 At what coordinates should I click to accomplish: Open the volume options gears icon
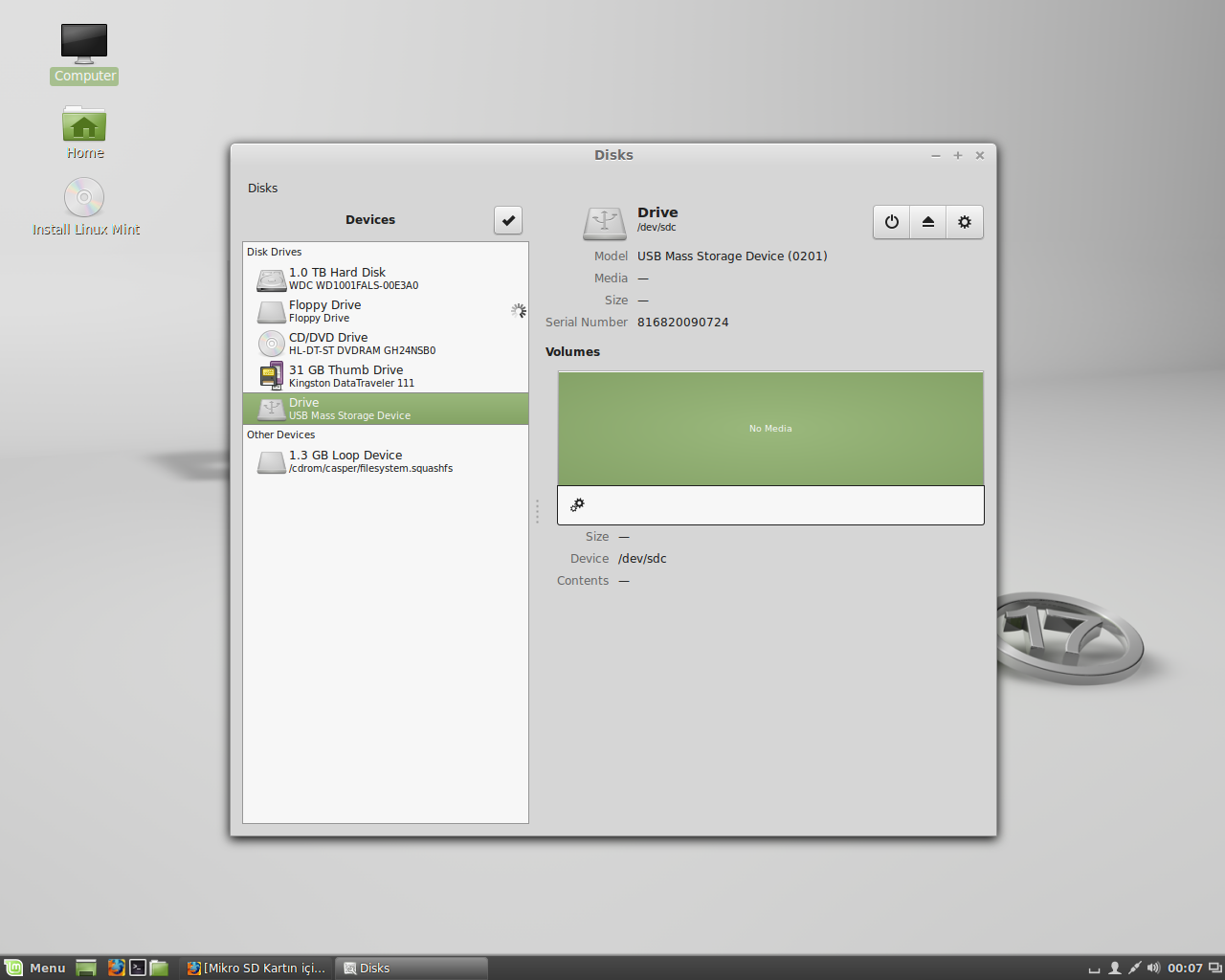[x=577, y=504]
